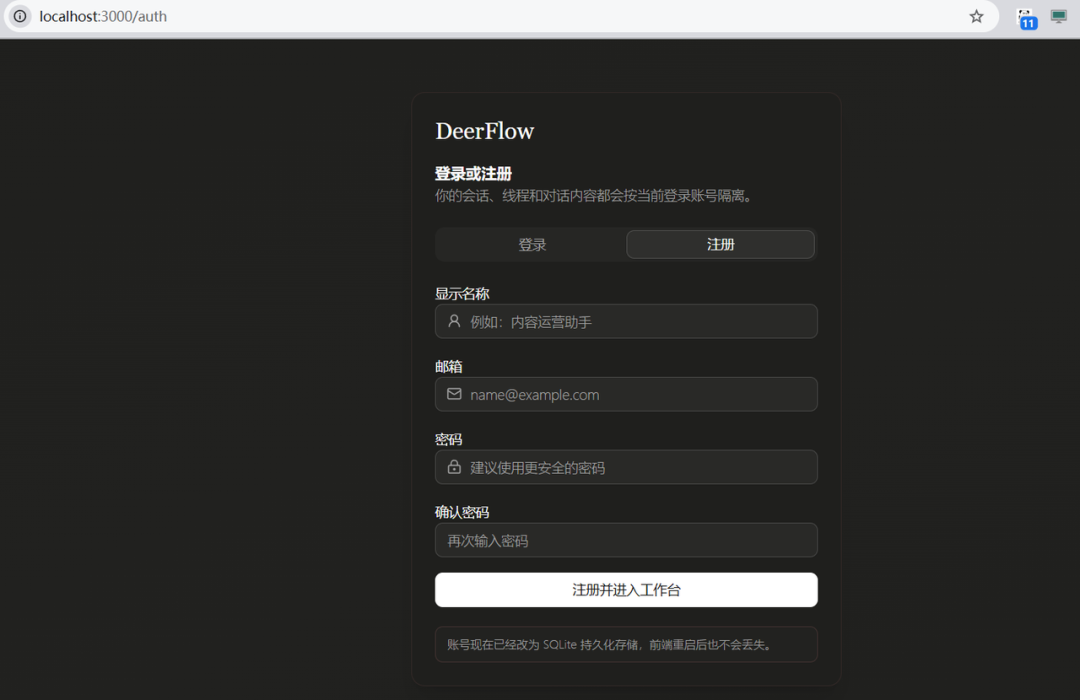Viewport: 1080px width, 700px height.
Task: Click the DeerFlow title text
Action: click(x=485, y=131)
